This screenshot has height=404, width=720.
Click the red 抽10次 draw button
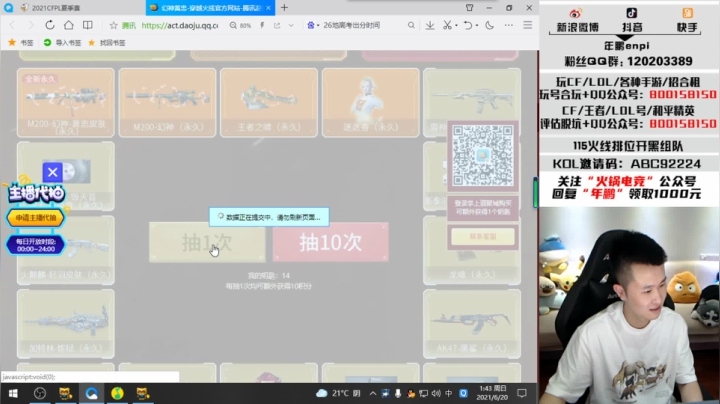(331, 242)
